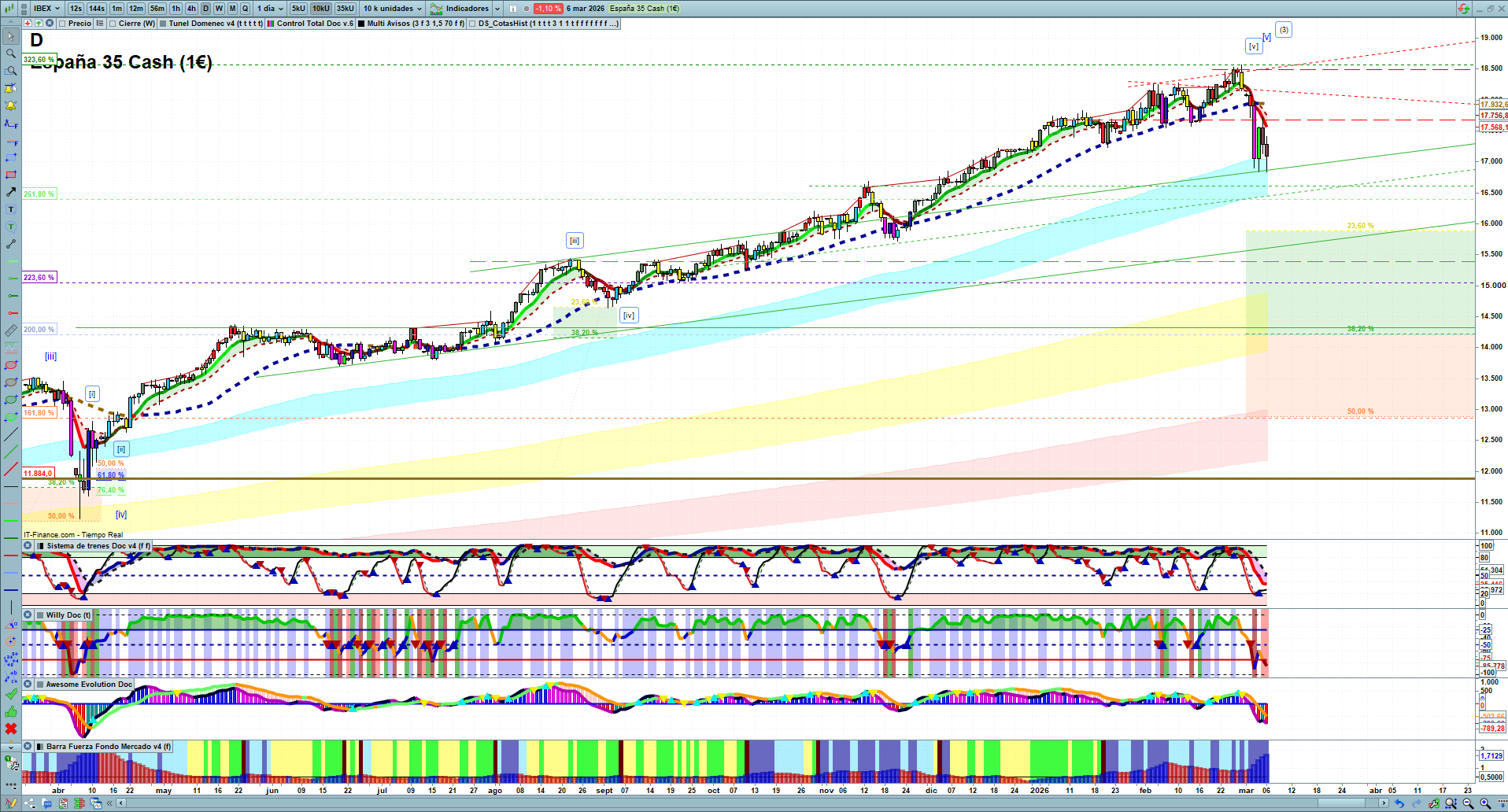Viewport: 1508px width, 812px height.
Task: Open the Indicadores button
Action: coord(465,9)
